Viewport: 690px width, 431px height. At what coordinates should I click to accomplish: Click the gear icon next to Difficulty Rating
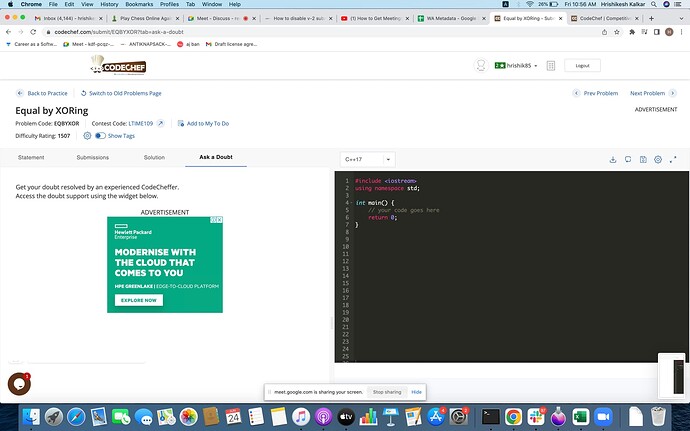[x=87, y=136]
